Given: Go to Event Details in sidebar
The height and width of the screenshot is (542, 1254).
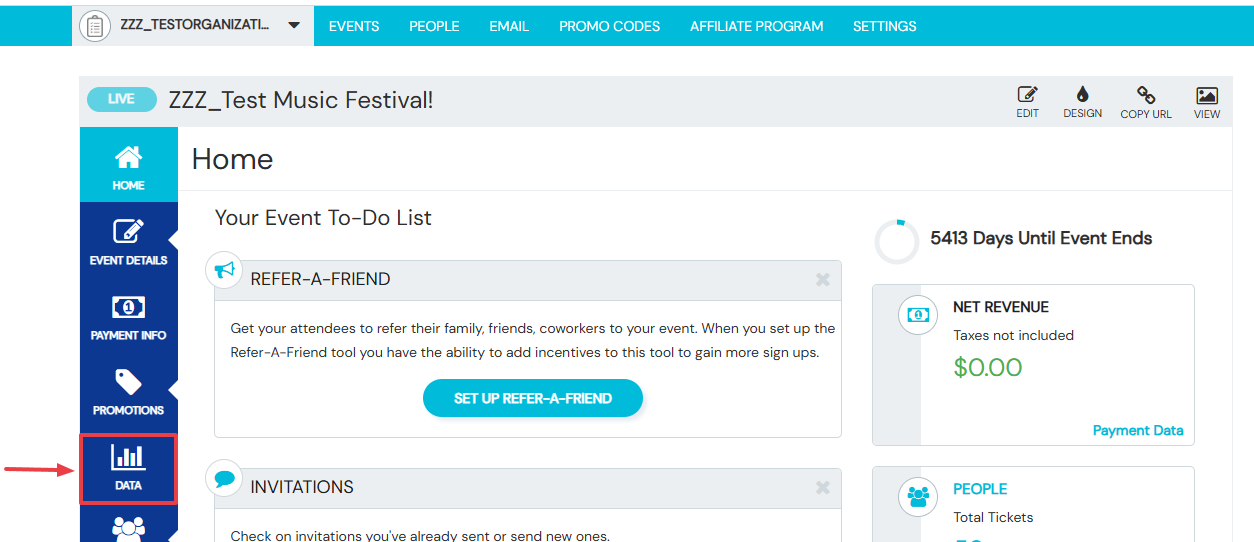Looking at the screenshot, I should pyautogui.click(x=128, y=241).
